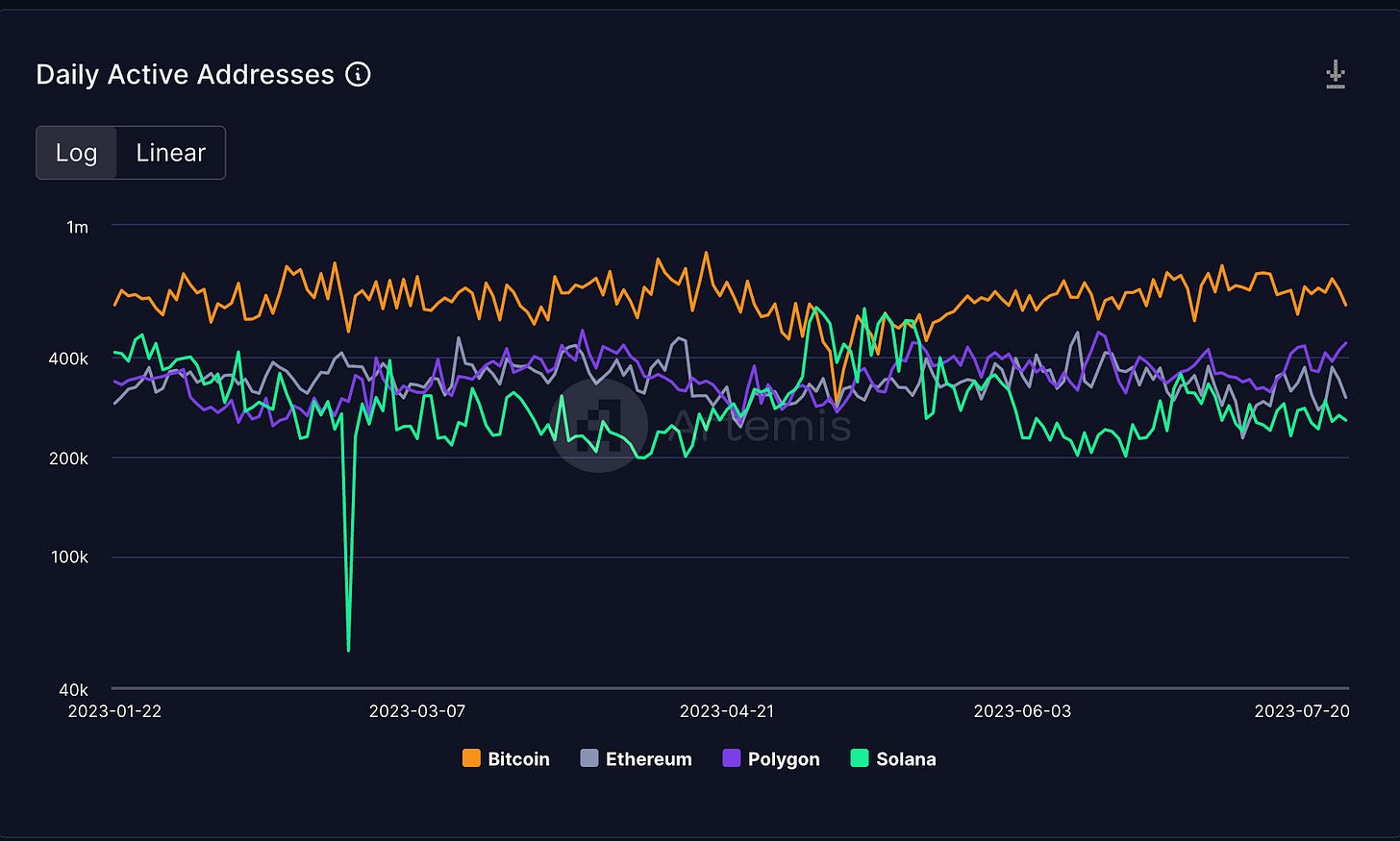
Task: Click the 2023-04-21 date label
Action: [x=727, y=711]
